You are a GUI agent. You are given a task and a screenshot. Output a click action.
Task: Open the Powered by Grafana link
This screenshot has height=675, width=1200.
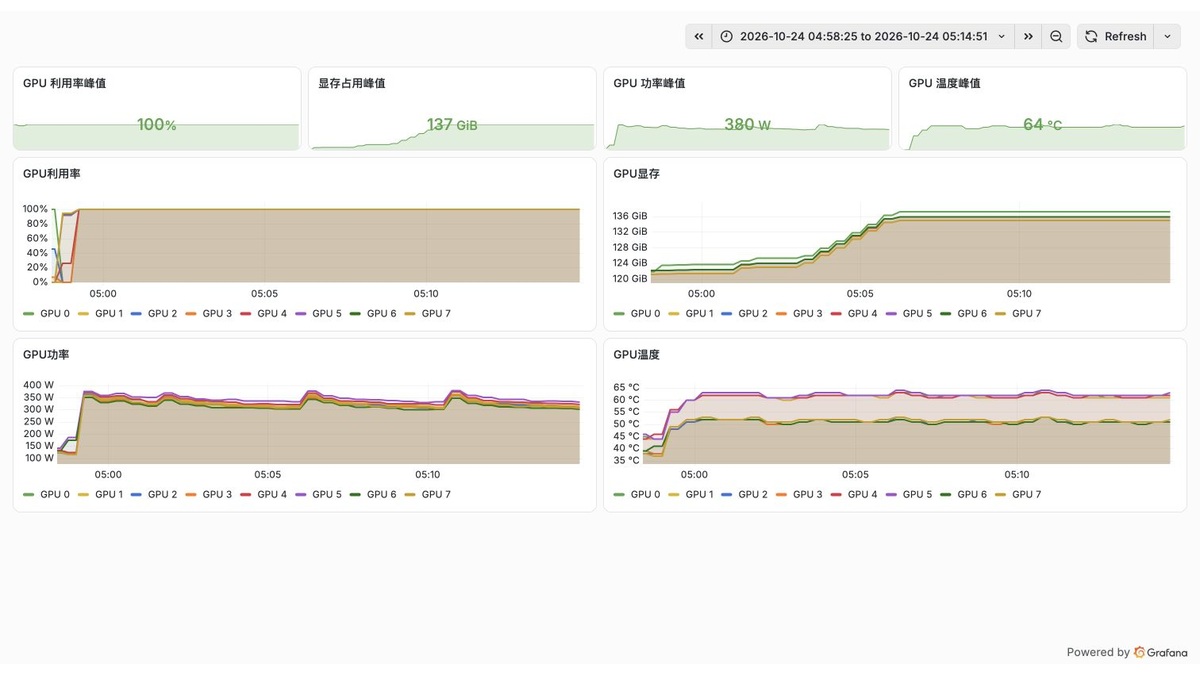click(x=1128, y=652)
